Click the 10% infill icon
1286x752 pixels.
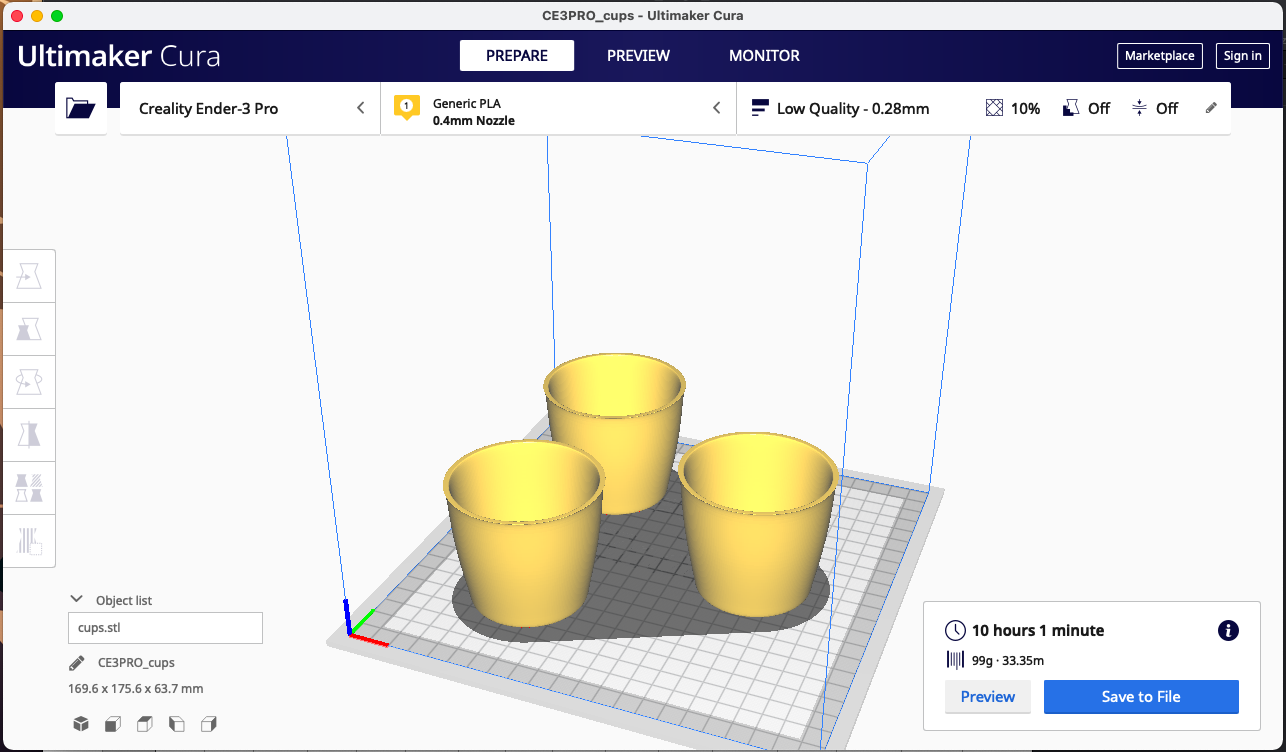[994, 108]
